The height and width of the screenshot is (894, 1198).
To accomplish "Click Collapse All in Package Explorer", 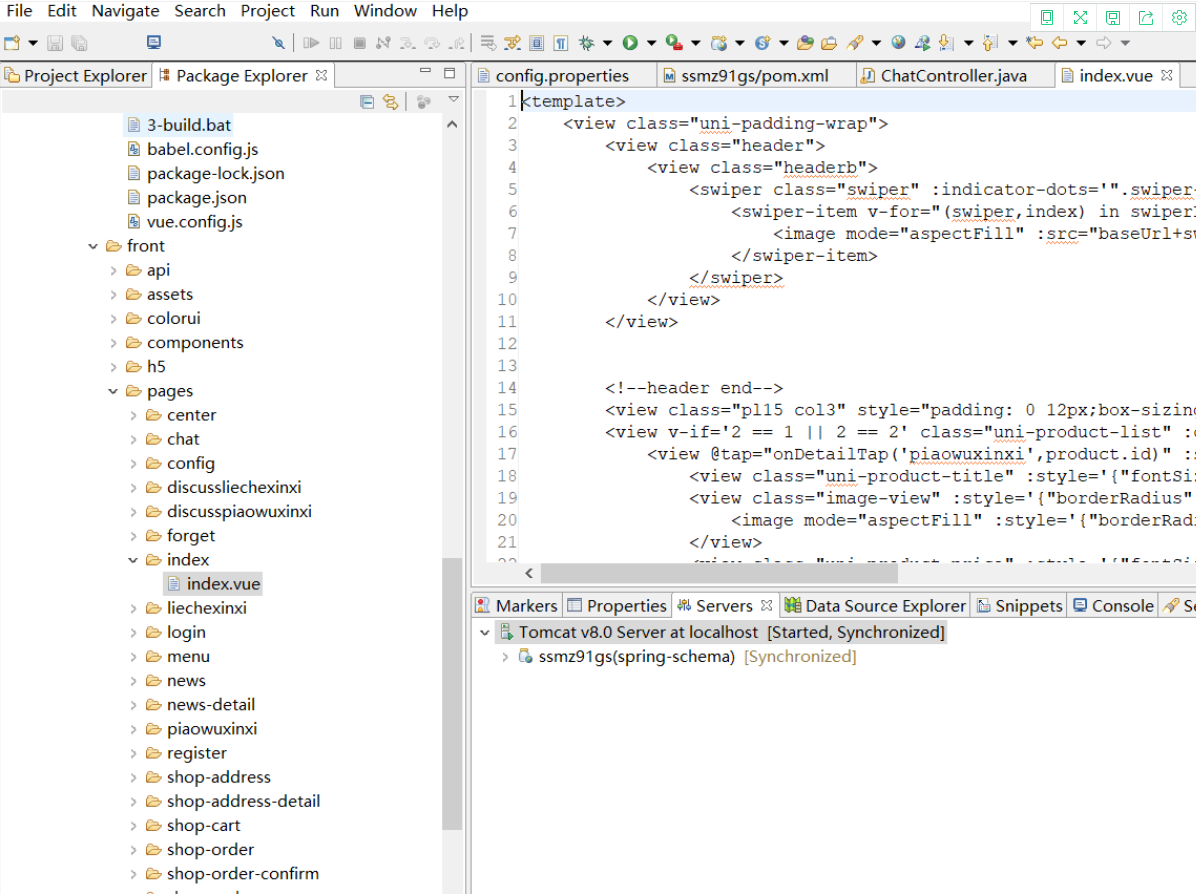I will click(367, 102).
